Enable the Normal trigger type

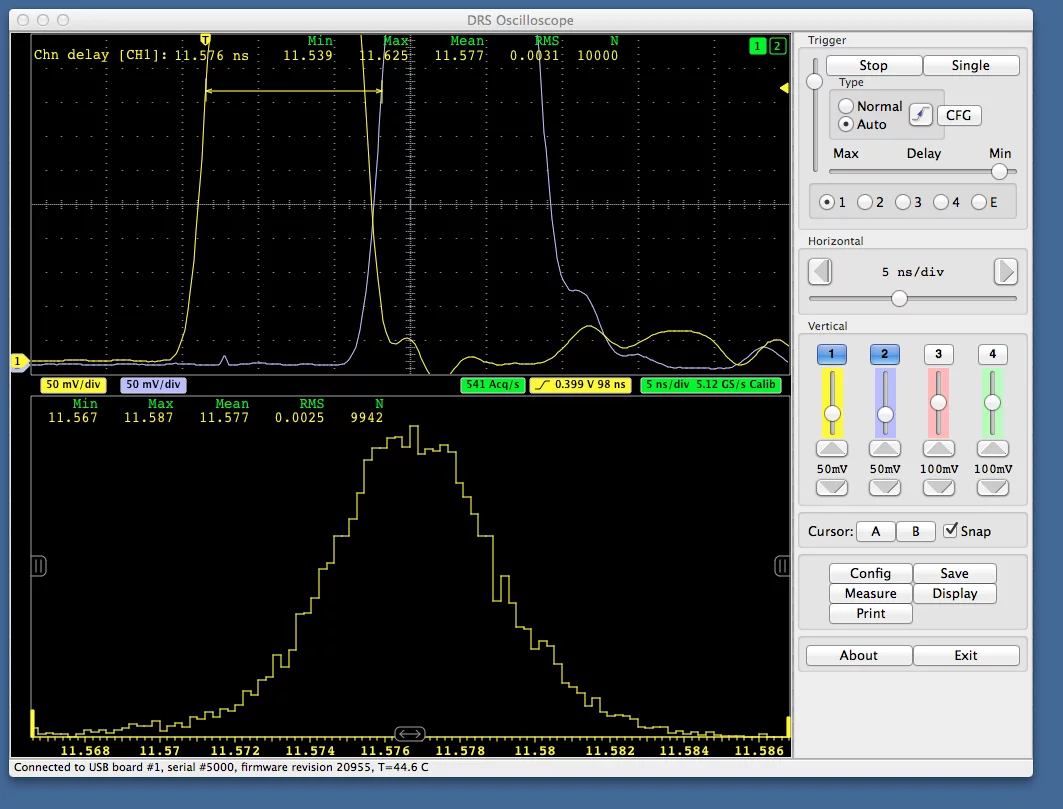845,105
